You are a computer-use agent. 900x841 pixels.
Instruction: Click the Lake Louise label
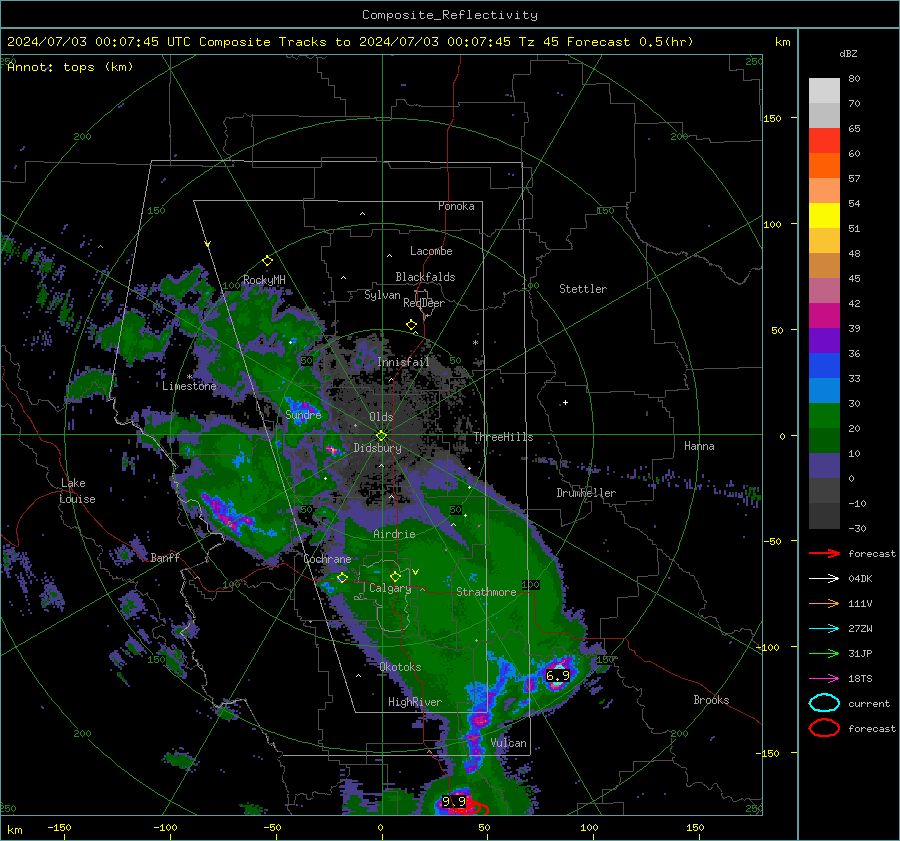(77, 491)
